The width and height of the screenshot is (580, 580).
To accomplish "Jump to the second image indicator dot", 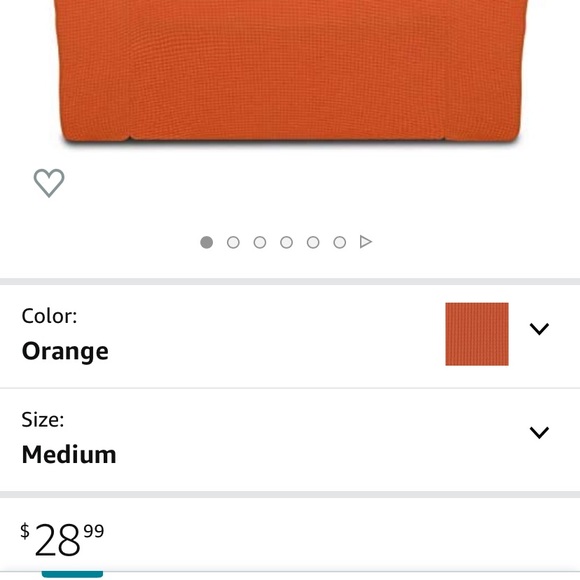I will [x=233, y=243].
